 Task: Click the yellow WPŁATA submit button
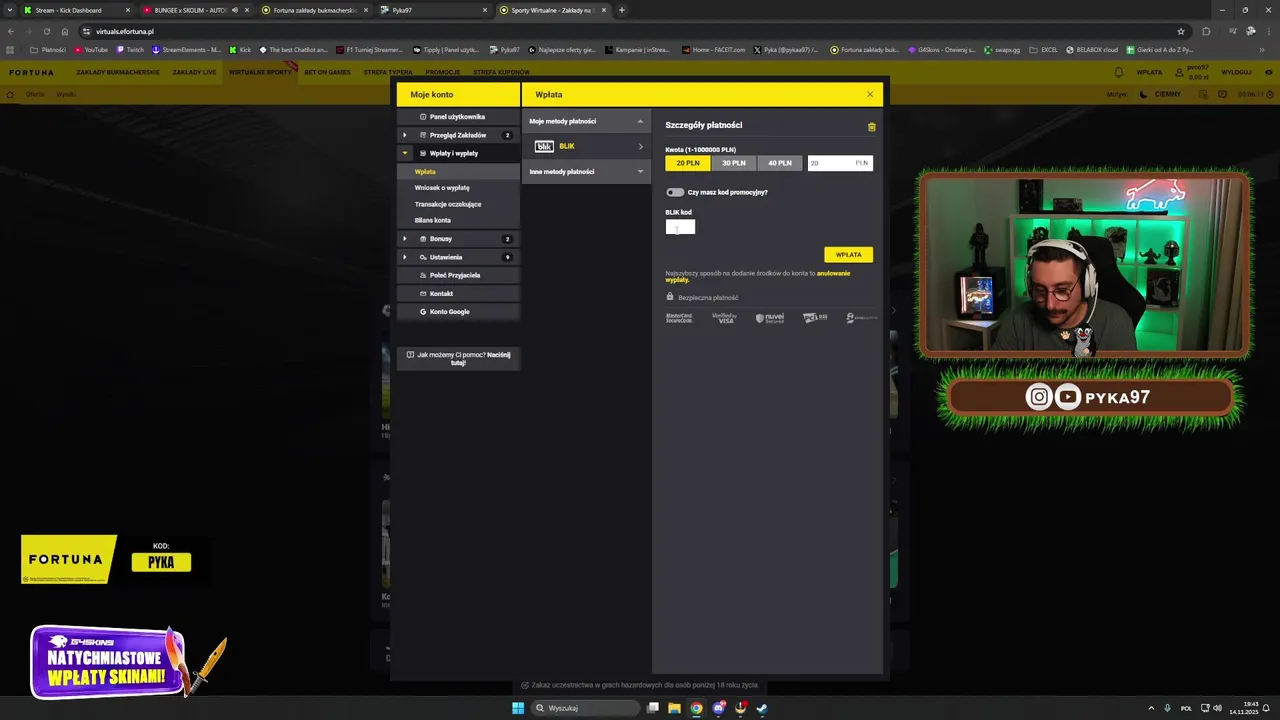(848, 254)
